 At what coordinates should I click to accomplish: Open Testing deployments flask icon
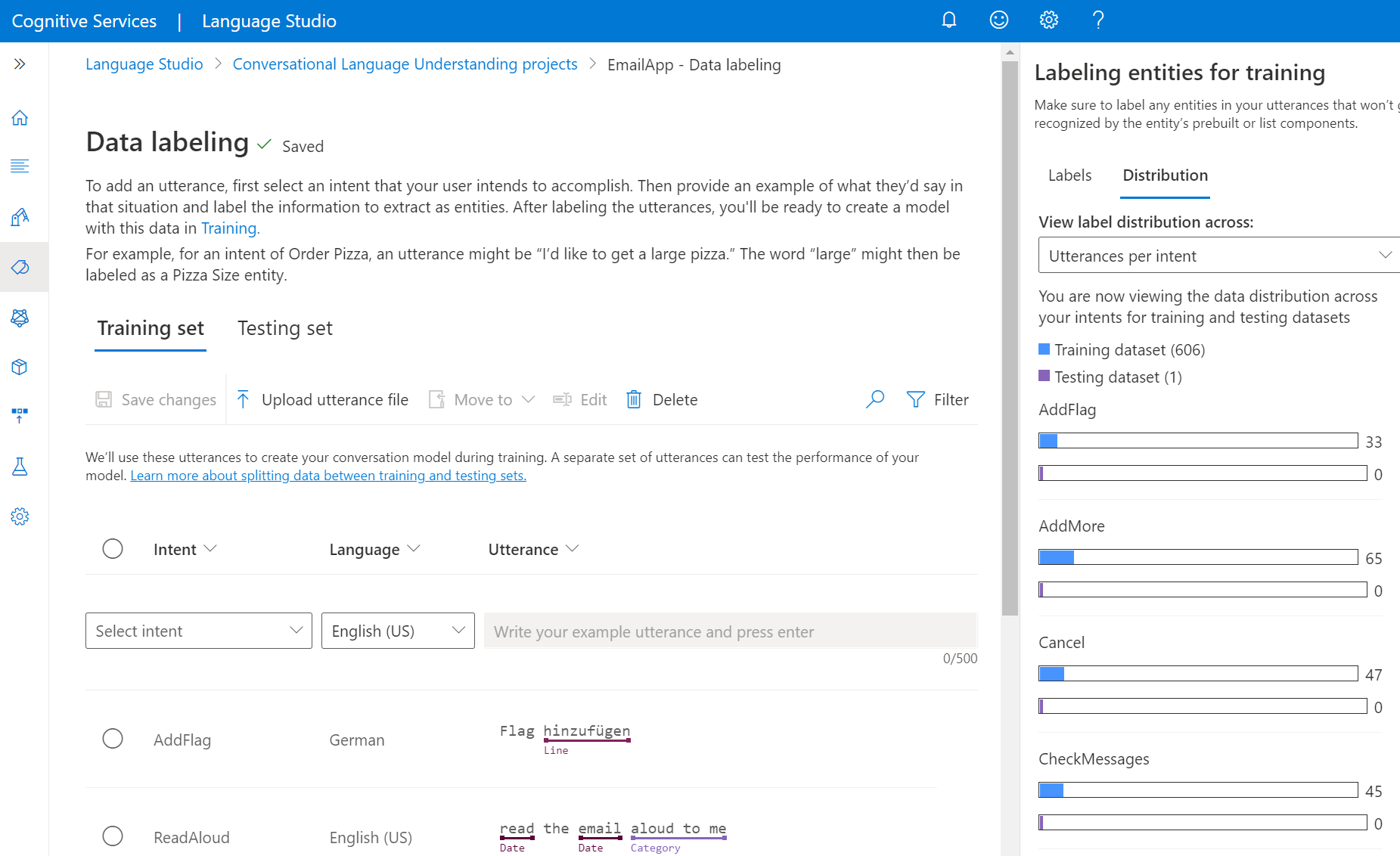click(20, 467)
